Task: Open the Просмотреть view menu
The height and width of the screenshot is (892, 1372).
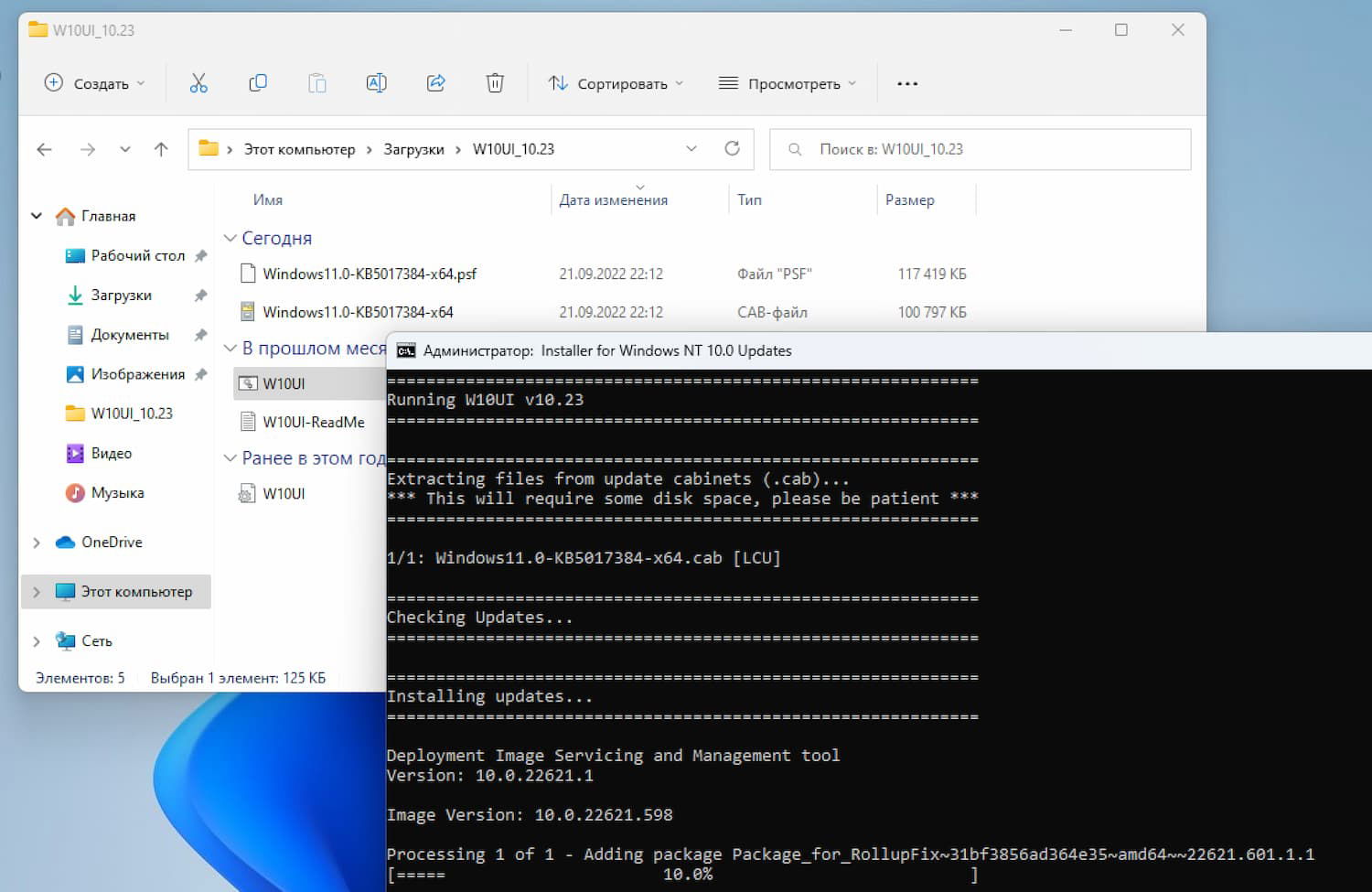Action: pyautogui.click(x=788, y=83)
